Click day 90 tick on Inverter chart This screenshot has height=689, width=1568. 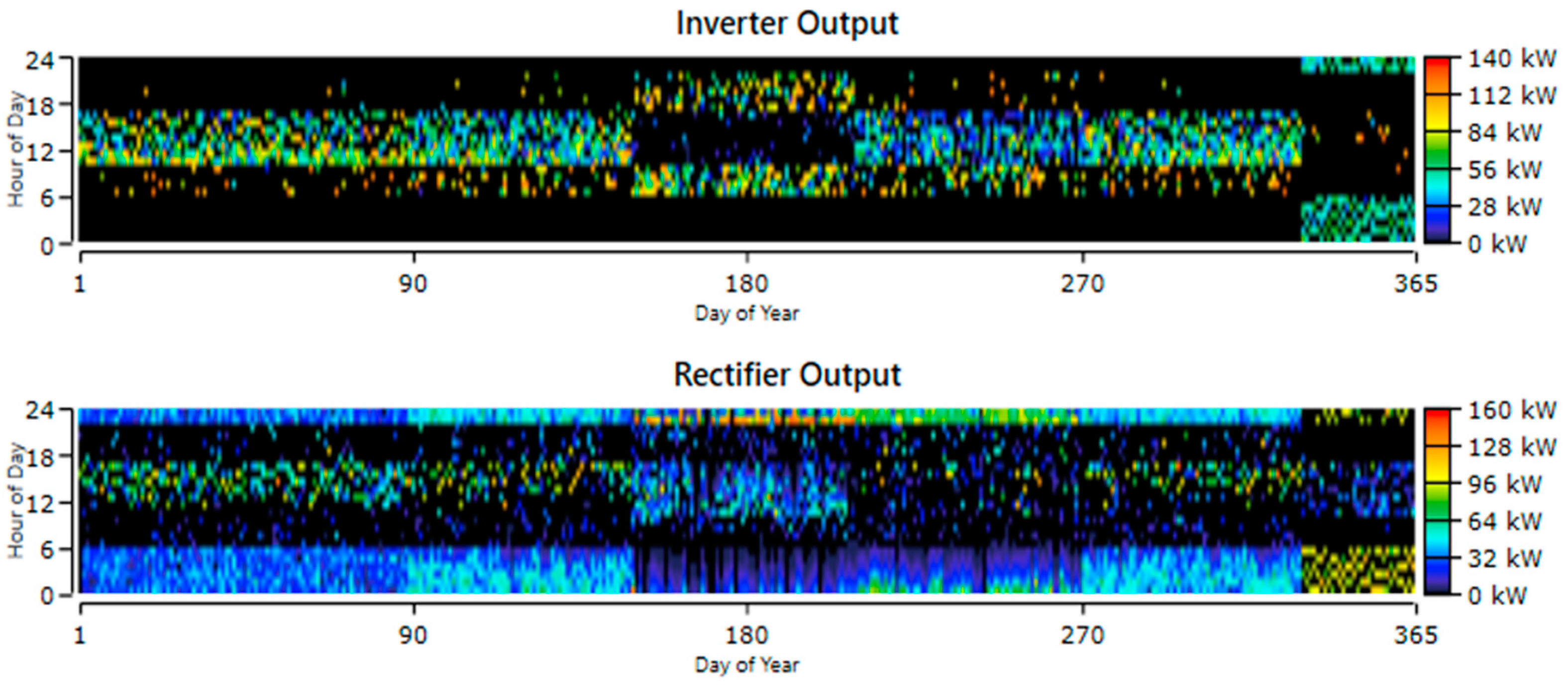pyautogui.click(x=414, y=284)
